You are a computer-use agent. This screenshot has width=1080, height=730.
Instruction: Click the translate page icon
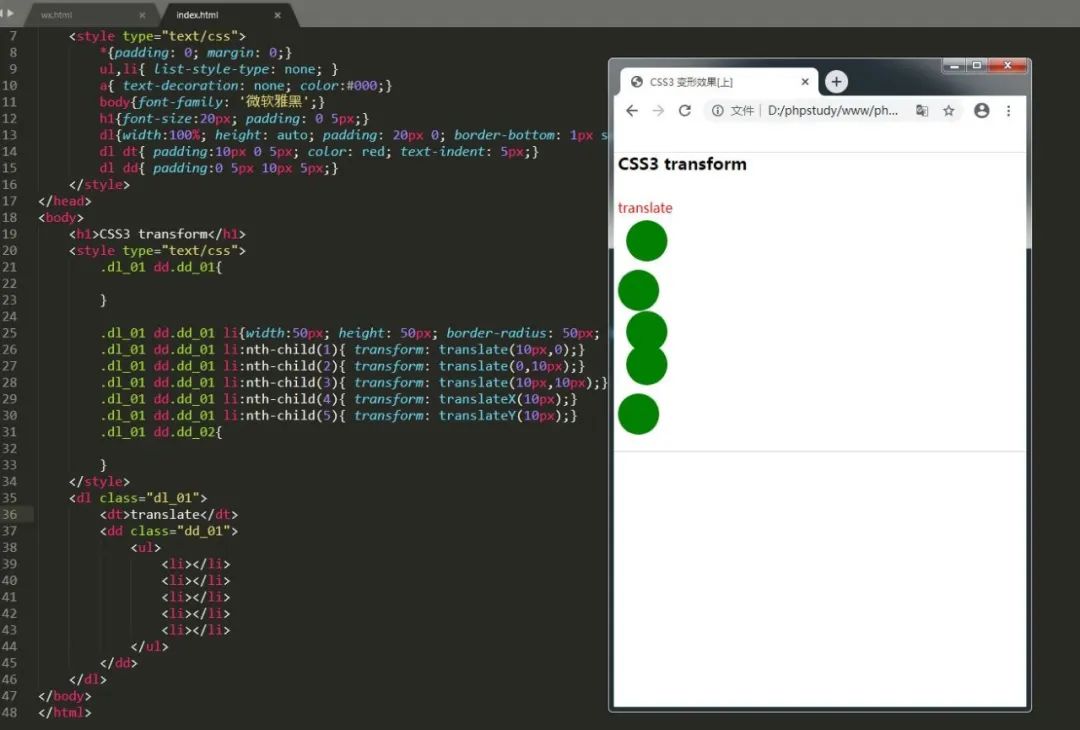tap(922, 111)
